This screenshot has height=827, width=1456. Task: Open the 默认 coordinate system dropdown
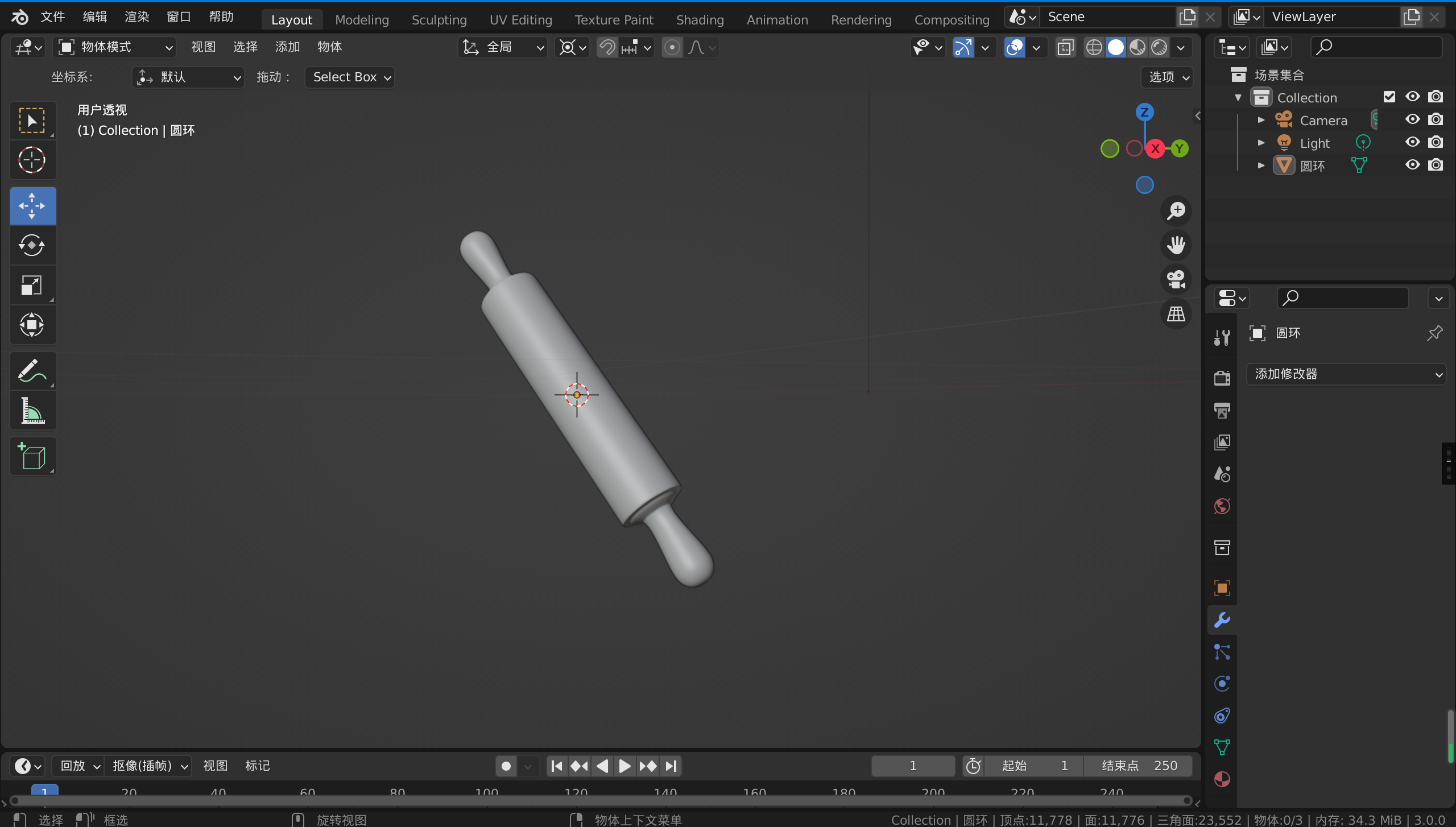188,77
